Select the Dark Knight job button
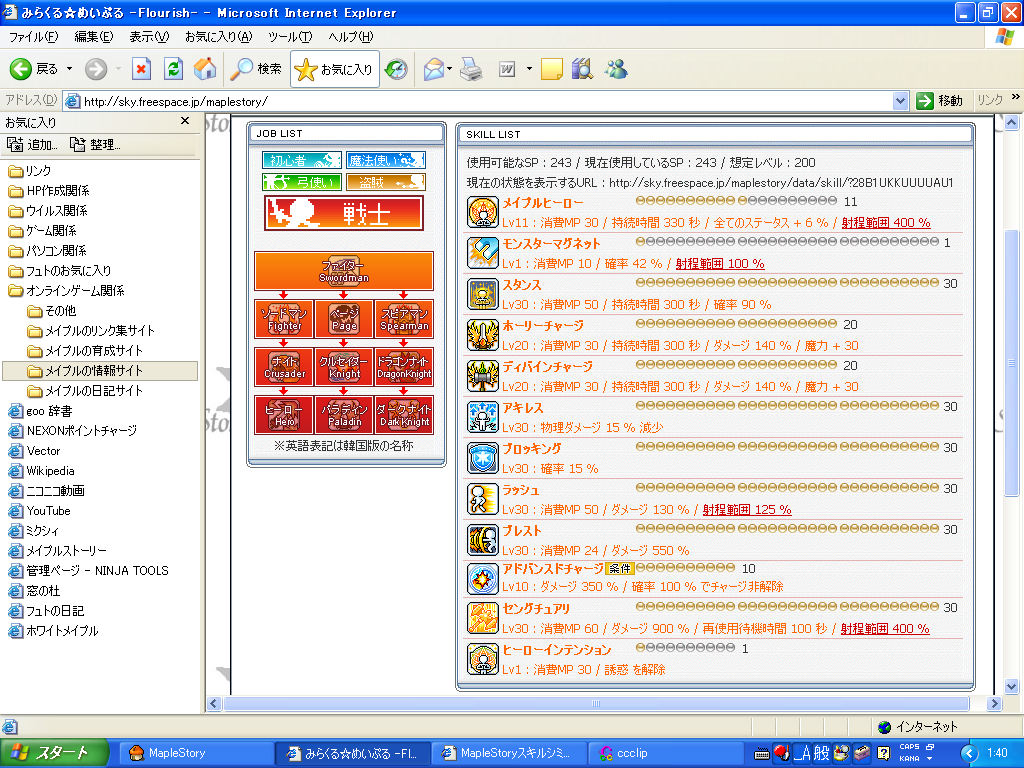The image size is (1024, 768). 404,415
